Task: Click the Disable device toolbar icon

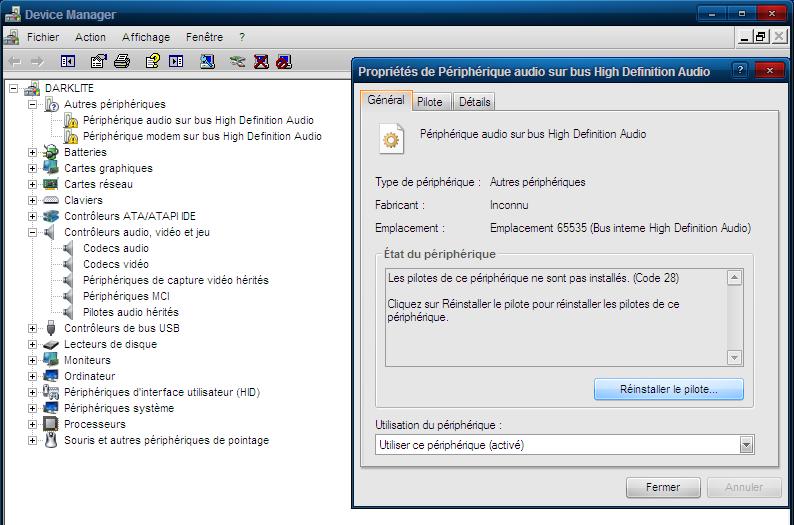Action: (x=284, y=61)
